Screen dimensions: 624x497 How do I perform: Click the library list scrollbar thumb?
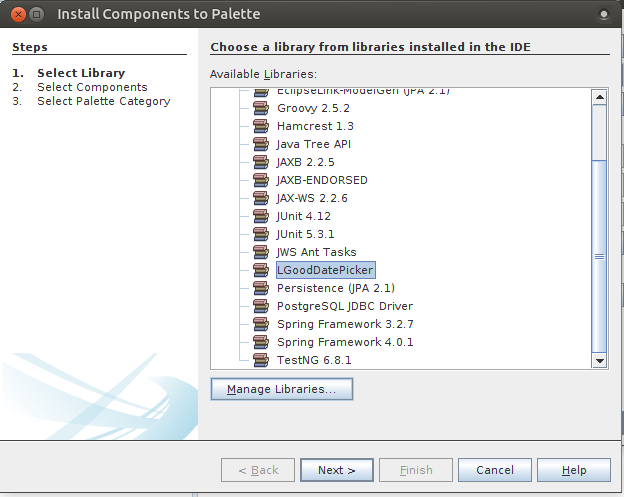tap(599, 256)
